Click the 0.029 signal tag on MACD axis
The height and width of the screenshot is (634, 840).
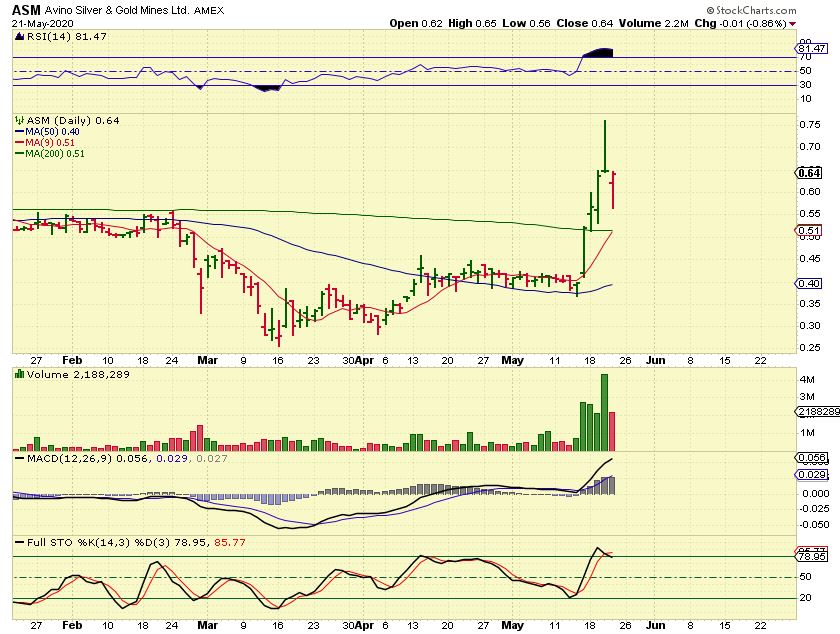[812, 475]
